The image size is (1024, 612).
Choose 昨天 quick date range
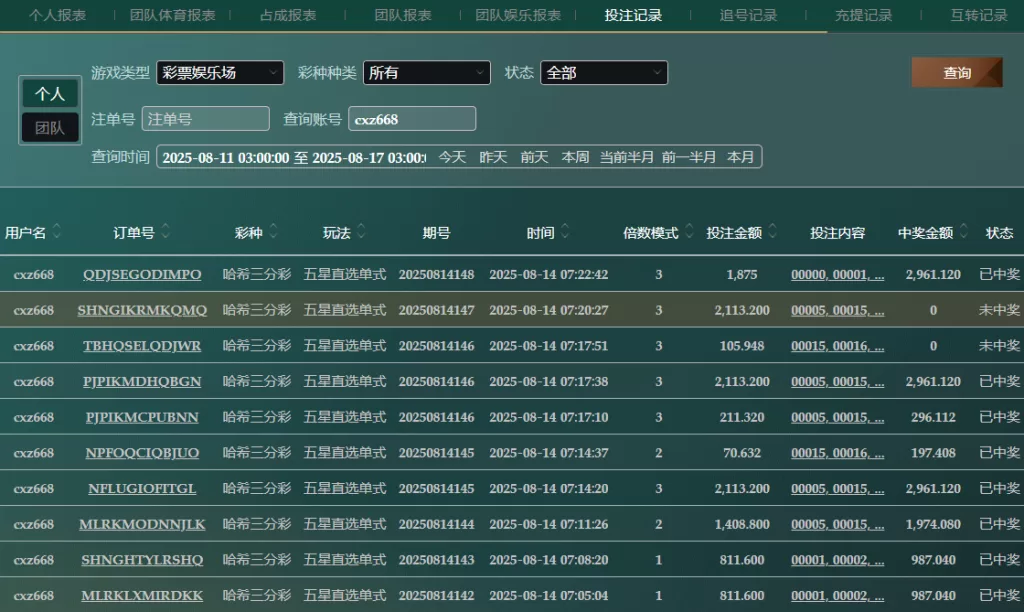click(x=493, y=157)
